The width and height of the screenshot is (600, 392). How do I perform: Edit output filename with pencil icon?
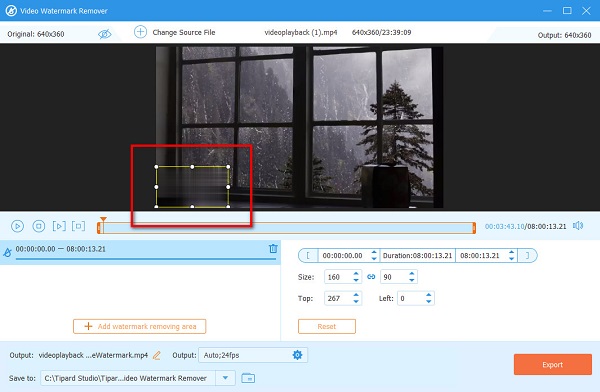[x=157, y=355]
